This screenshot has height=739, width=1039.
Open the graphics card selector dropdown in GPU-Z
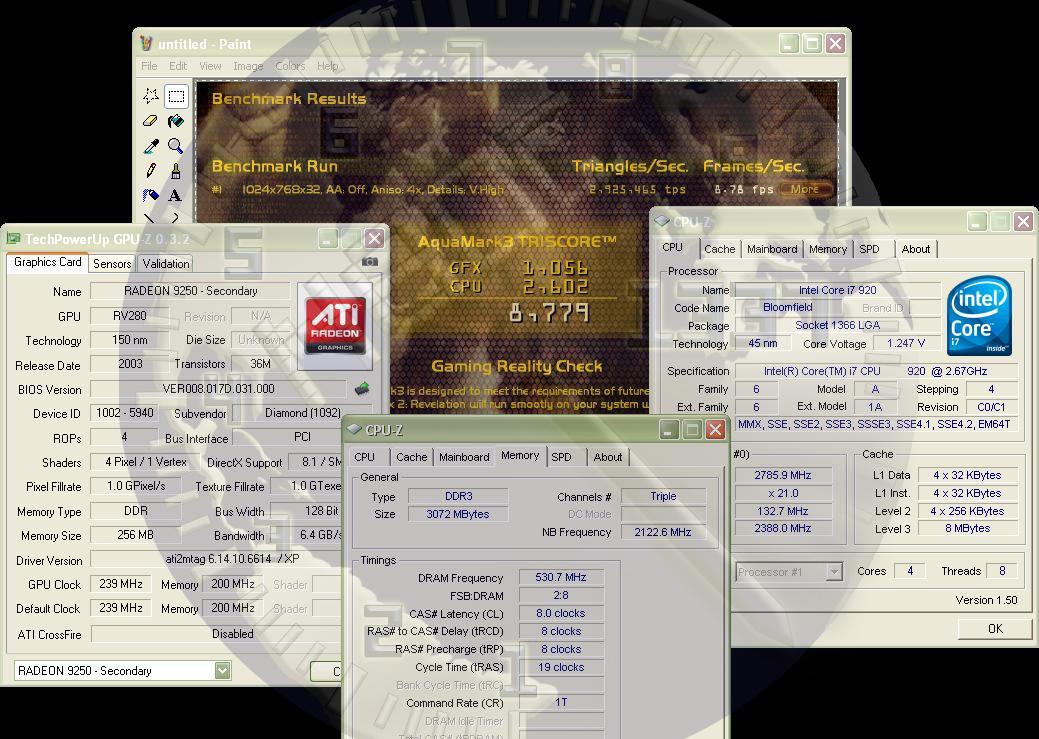click(x=223, y=671)
